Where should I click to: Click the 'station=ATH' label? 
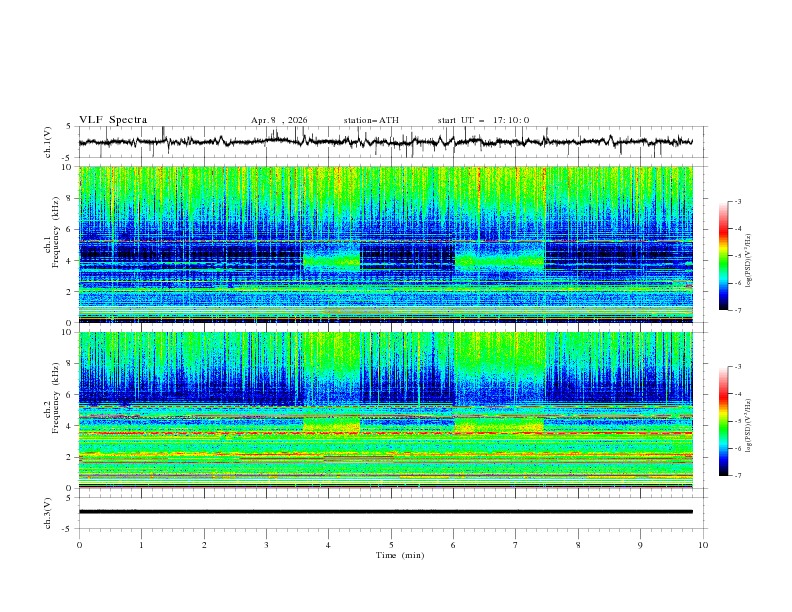tap(371, 120)
